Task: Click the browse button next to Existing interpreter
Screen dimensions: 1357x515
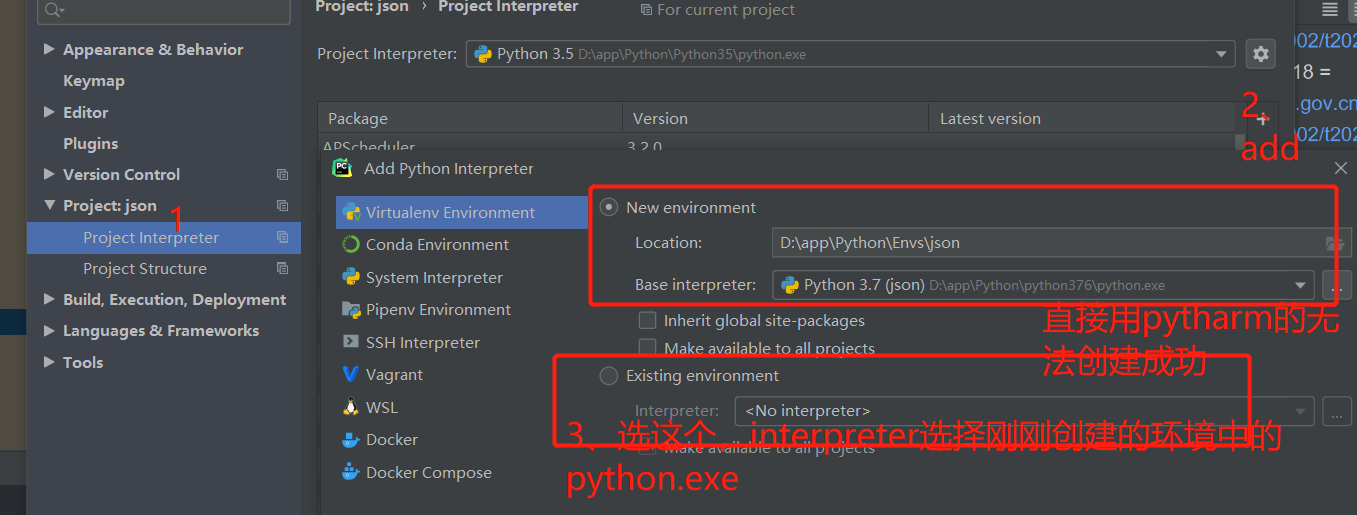Action: (1336, 410)
